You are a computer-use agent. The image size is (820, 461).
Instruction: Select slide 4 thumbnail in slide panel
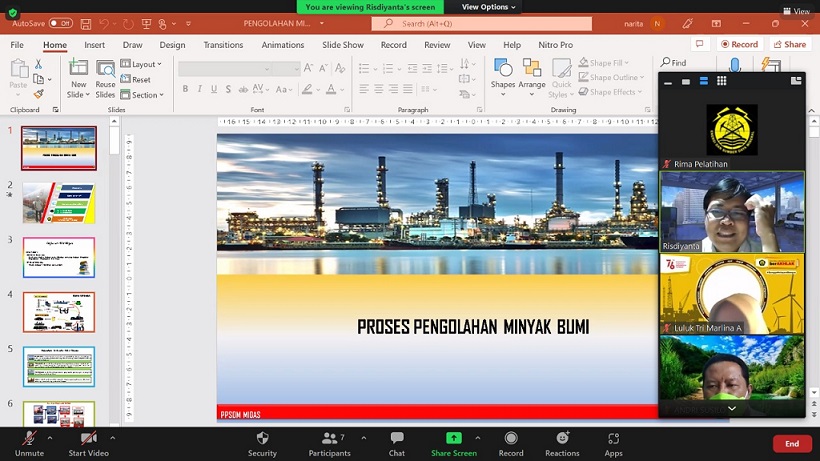tap(59, 312)
